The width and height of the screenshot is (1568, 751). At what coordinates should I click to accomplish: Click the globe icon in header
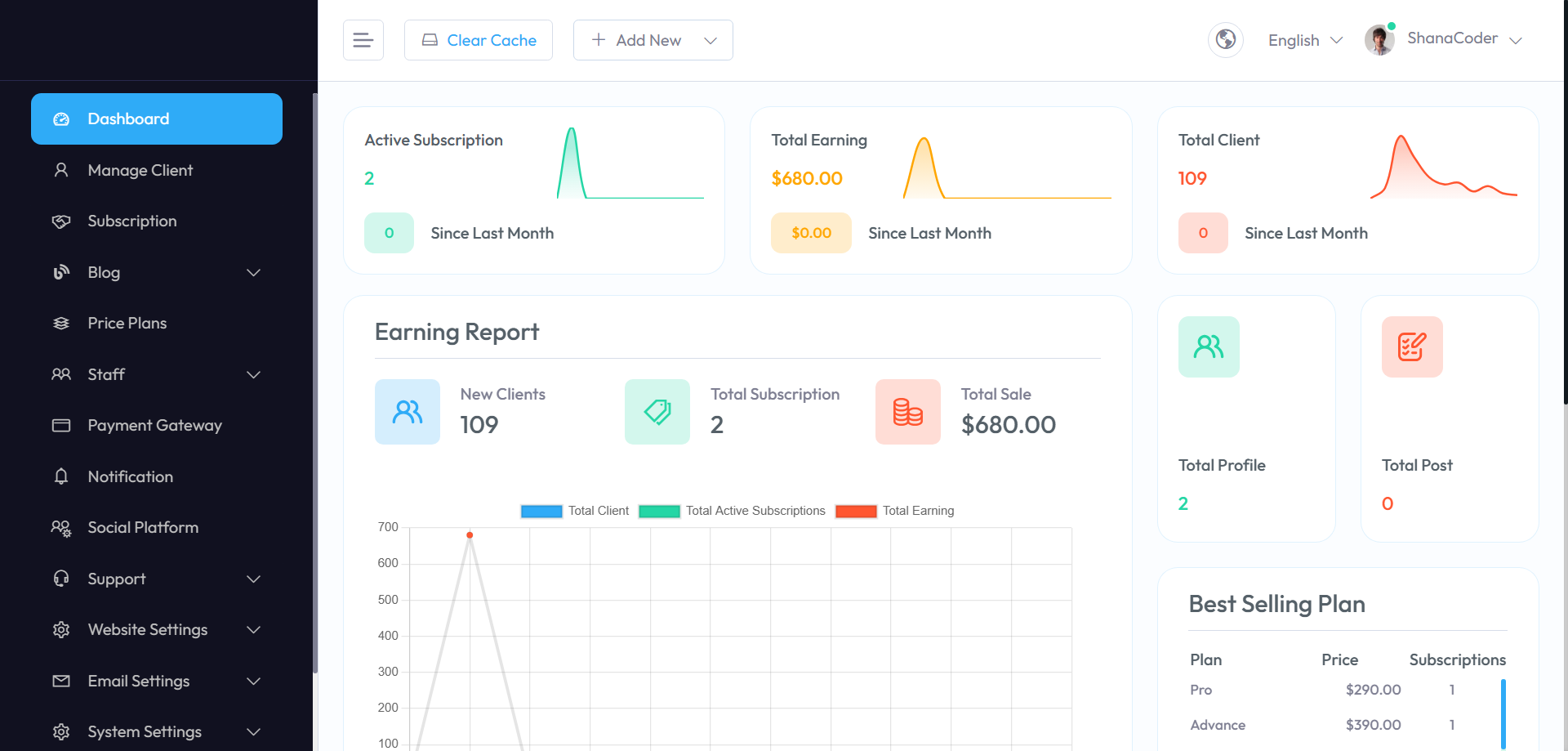pos(1225,39)
